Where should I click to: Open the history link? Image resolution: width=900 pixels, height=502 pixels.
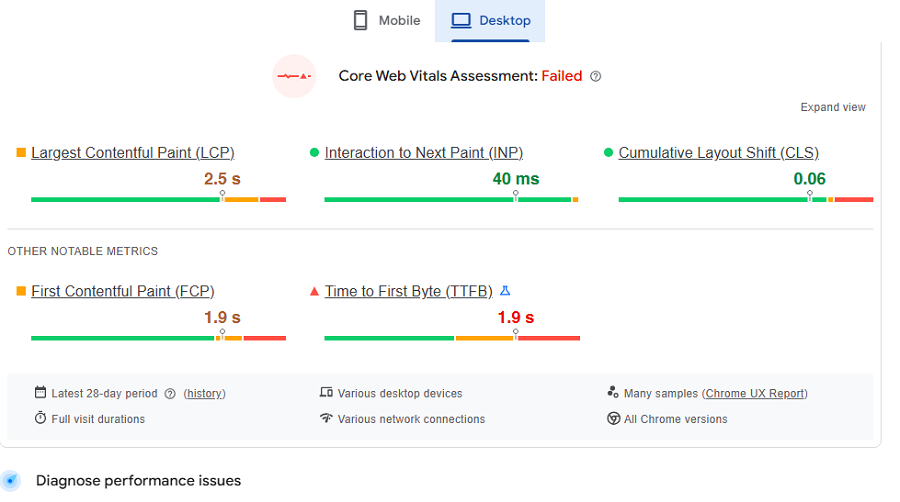(204, 394)
